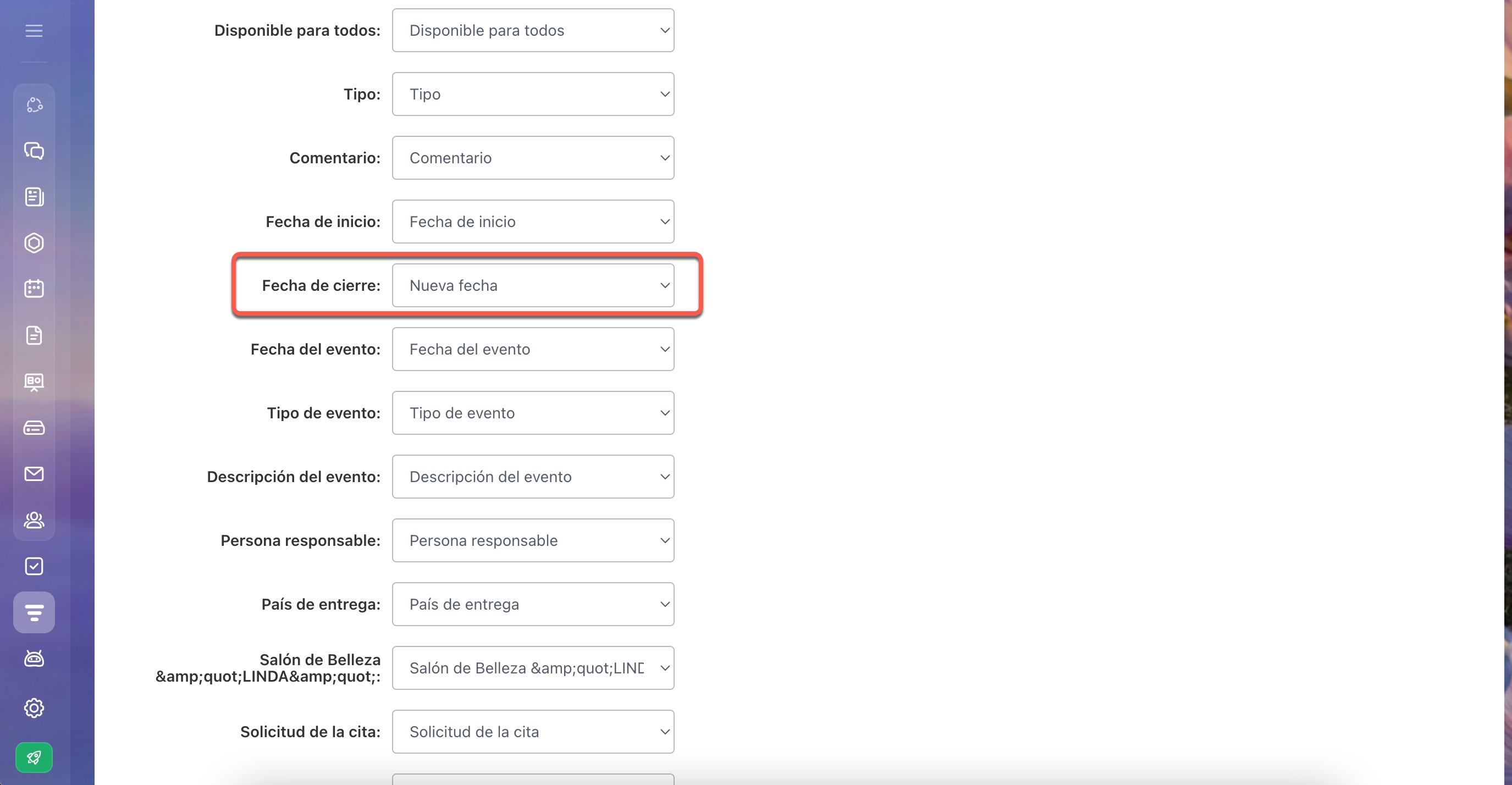Open the news feed icon in sidebar
The width and height of the screenshot is (1512, 785).
point(34,197)
